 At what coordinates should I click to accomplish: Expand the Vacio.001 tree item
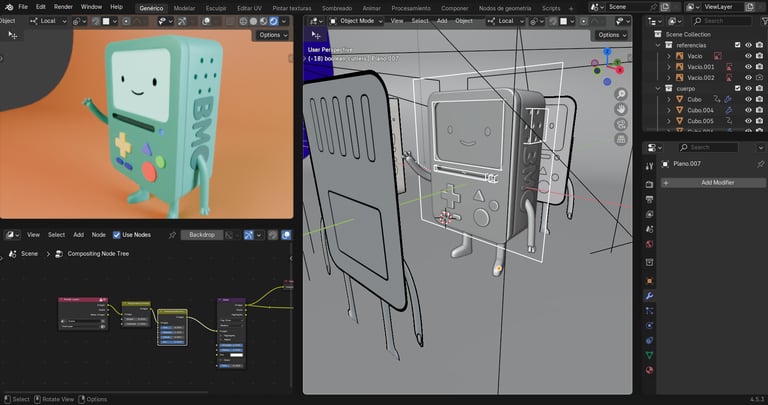669,67
